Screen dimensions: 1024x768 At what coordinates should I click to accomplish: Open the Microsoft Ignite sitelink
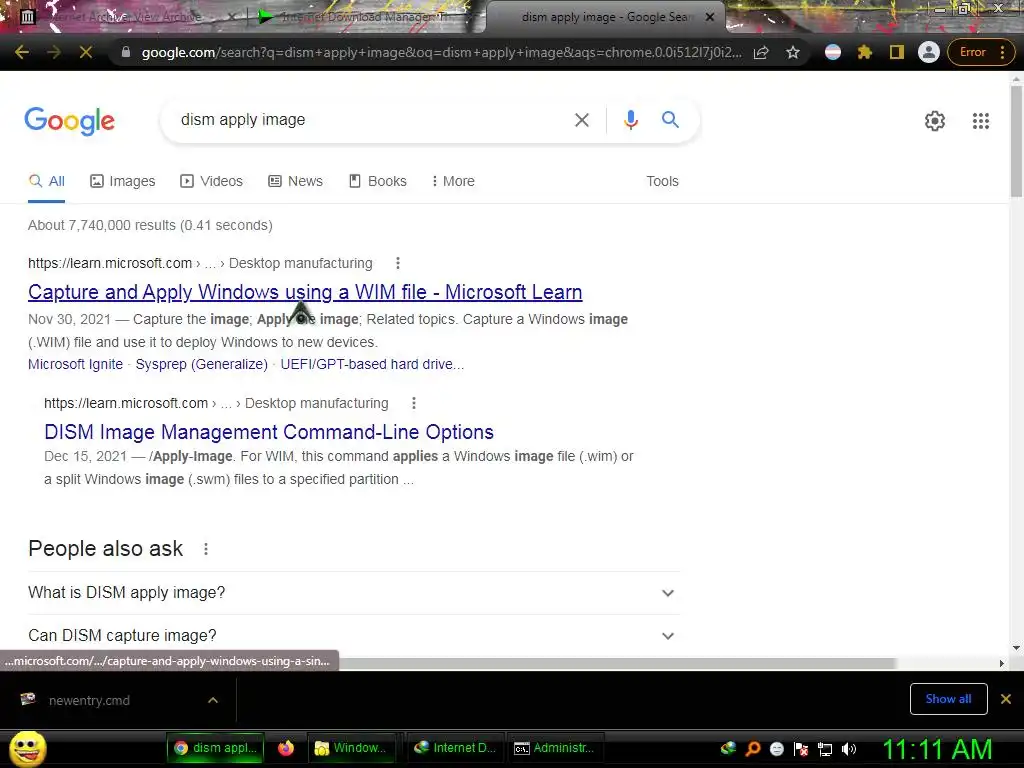tap(75, 364)
